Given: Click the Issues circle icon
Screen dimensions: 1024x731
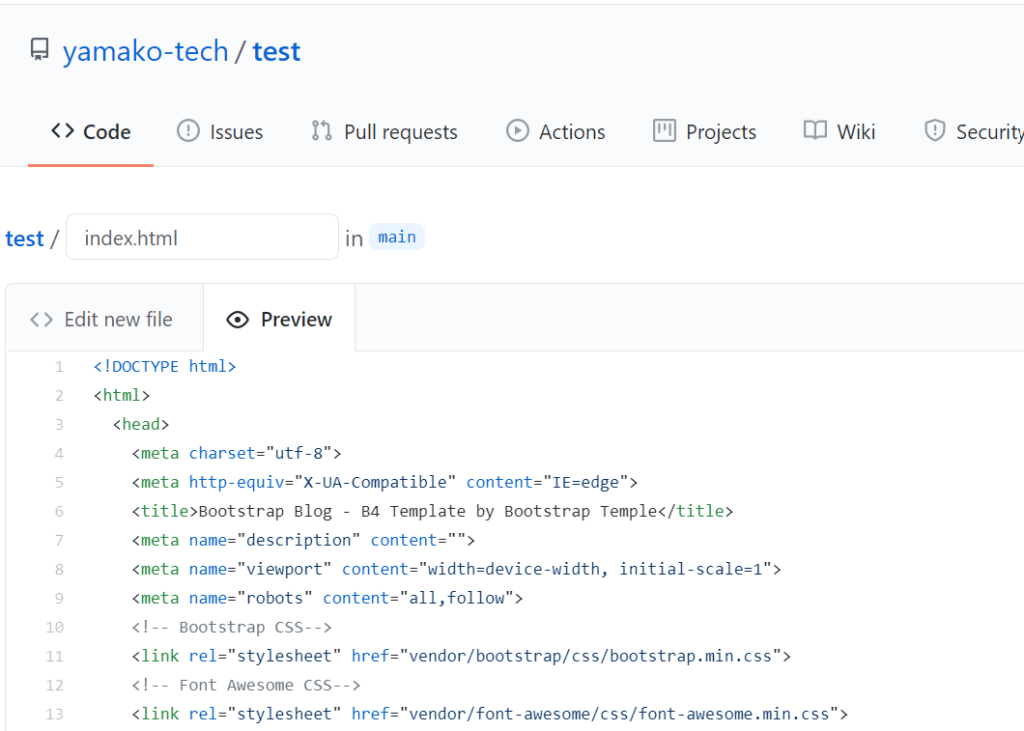Looking at the screenshot, I should [188, 131].
